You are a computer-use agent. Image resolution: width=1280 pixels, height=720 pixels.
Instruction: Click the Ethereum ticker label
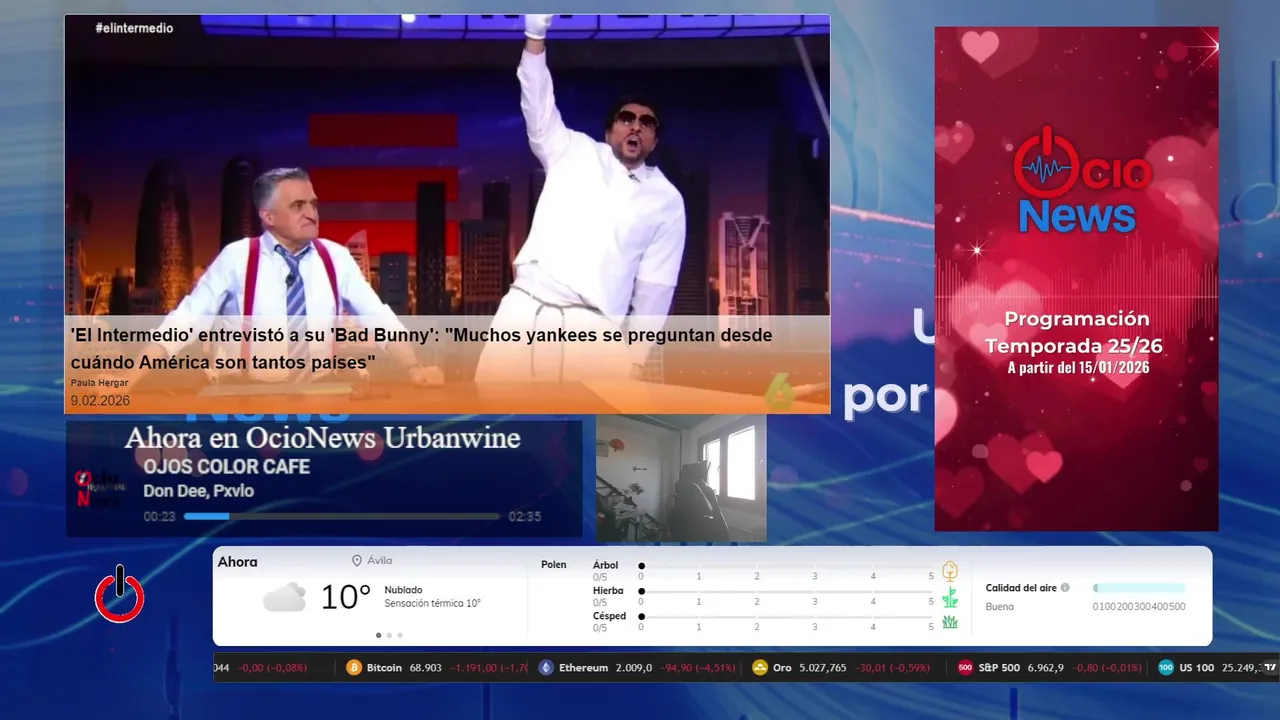[583, 668]
